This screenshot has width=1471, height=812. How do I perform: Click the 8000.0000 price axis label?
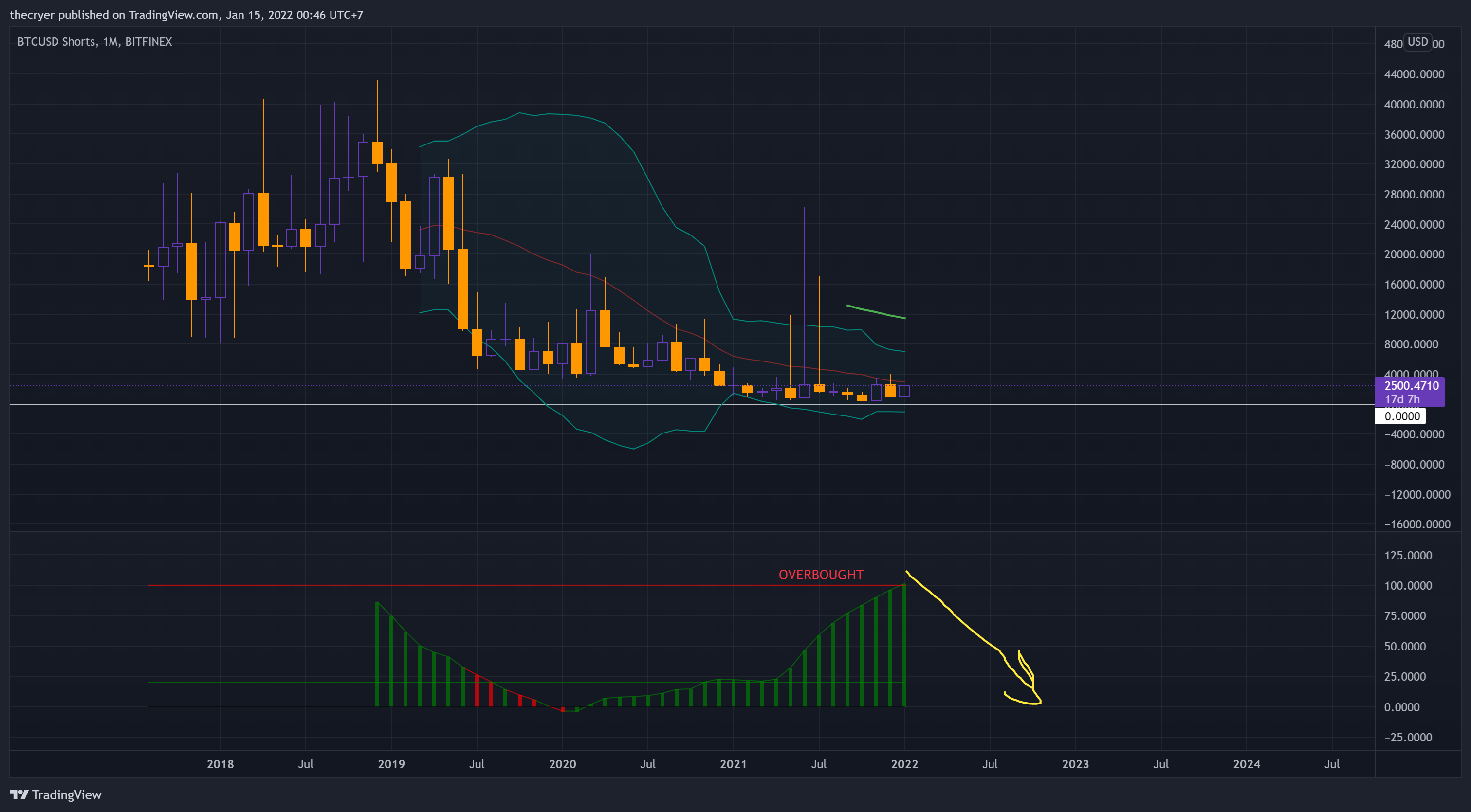pos(1411,344)
